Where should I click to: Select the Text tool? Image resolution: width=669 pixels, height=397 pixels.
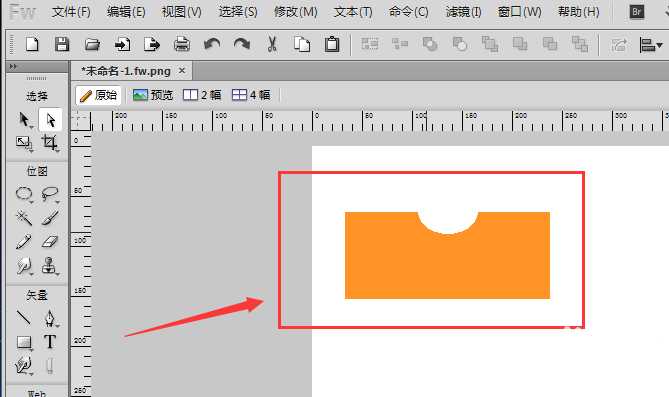tap(49, 342)
